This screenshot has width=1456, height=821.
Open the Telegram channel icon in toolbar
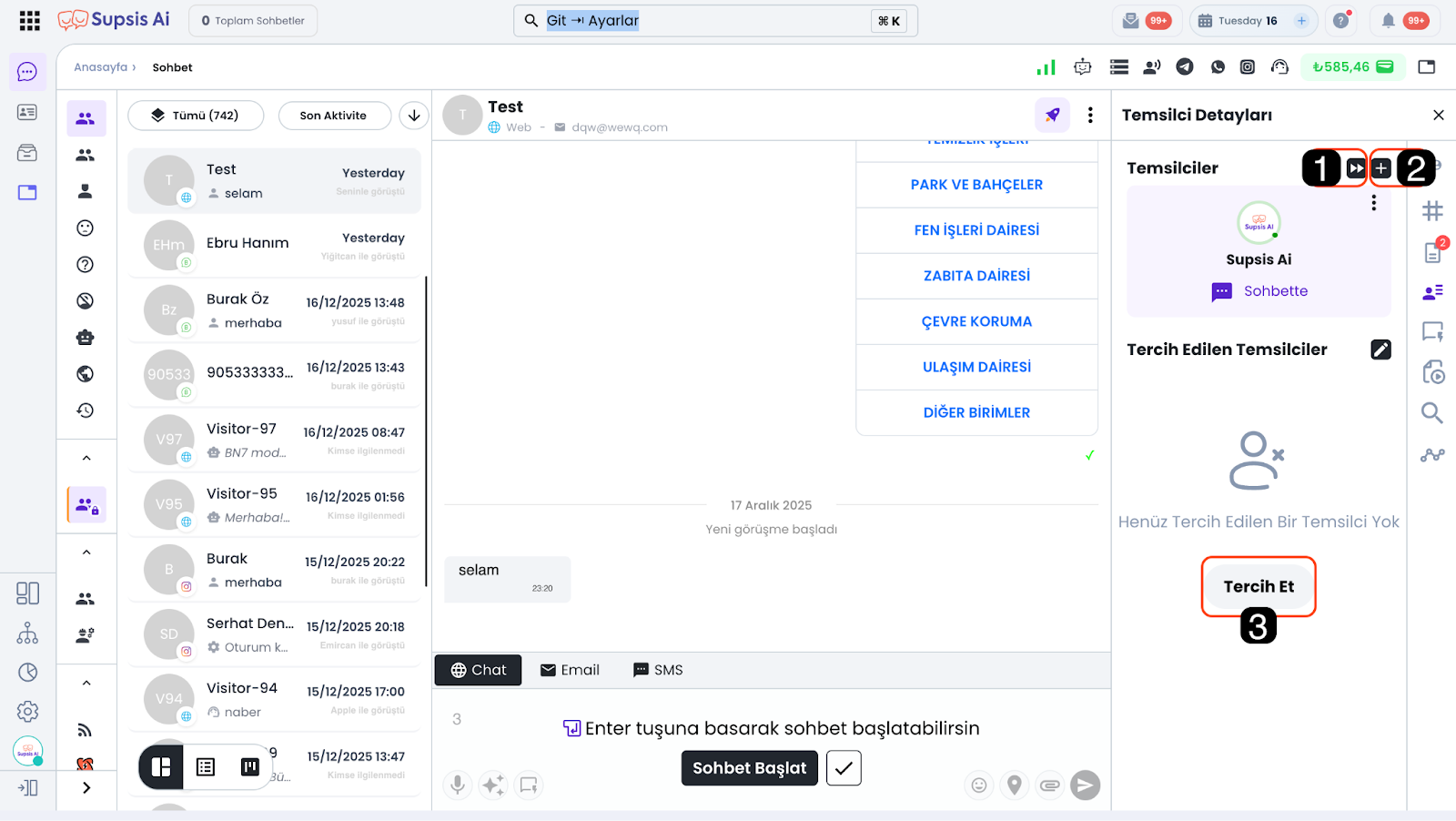point(1184,66)
